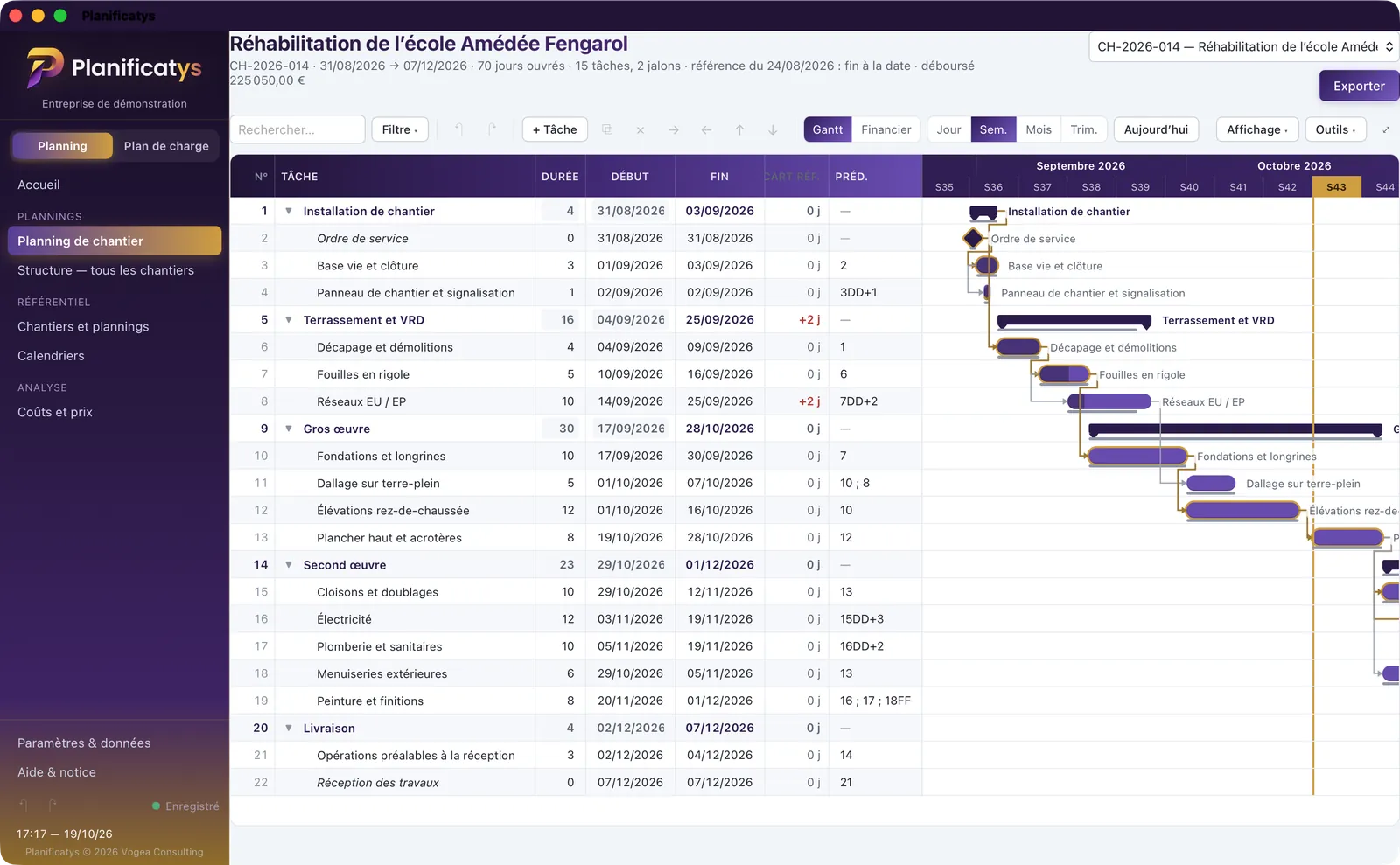Screen dimensions: 1400x865
Task: Move task up with up arrow icon
Action: coord(739,129)
